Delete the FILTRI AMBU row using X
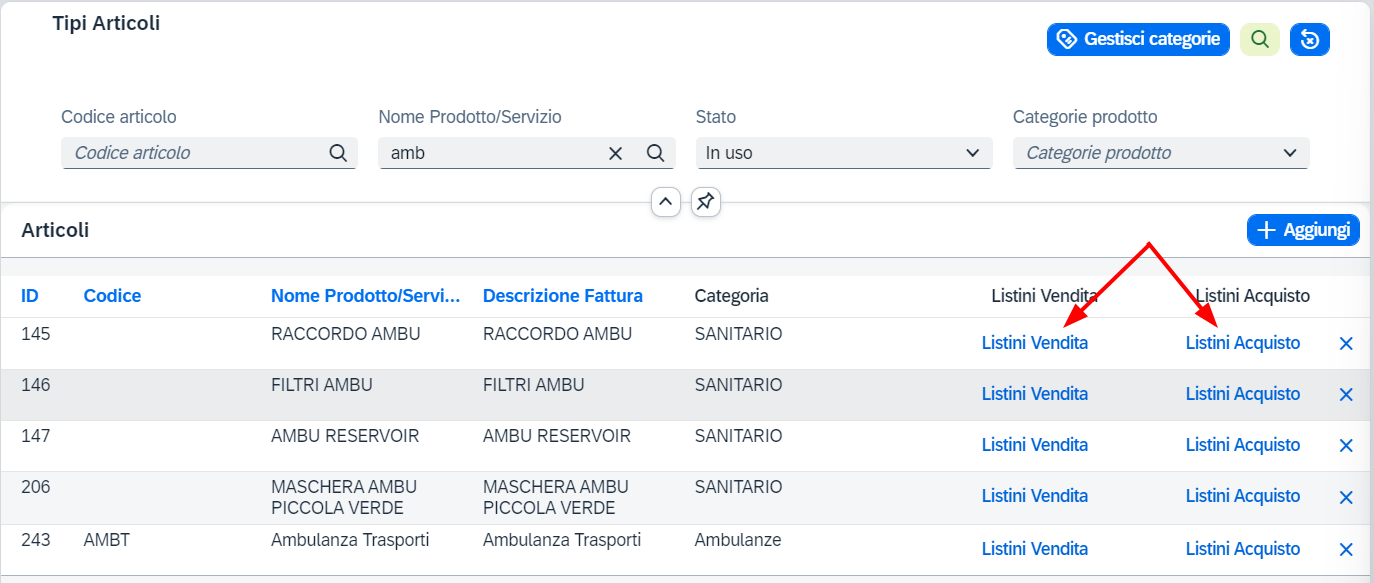1374x583 pixels. coord(1346,394)
